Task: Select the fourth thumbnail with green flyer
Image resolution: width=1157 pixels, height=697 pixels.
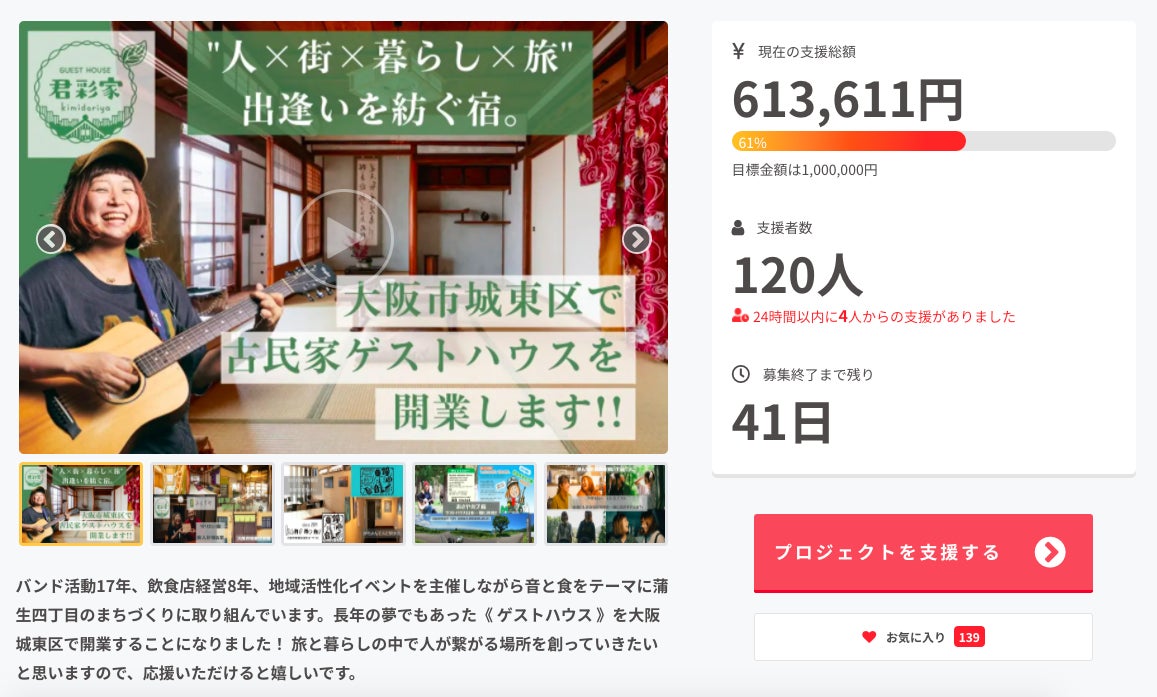Action: (474, 504)
